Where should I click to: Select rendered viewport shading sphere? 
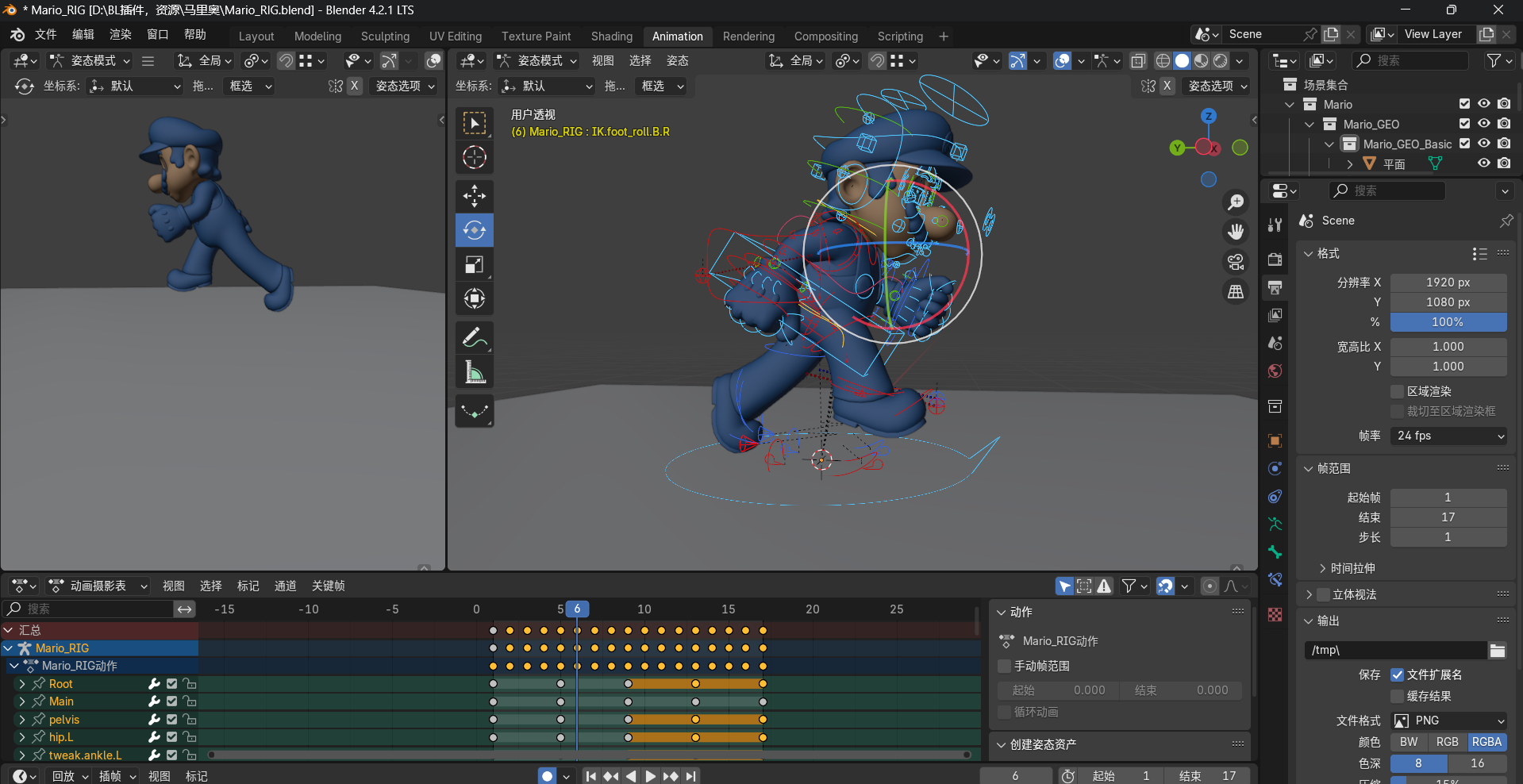pos(1221,61)
